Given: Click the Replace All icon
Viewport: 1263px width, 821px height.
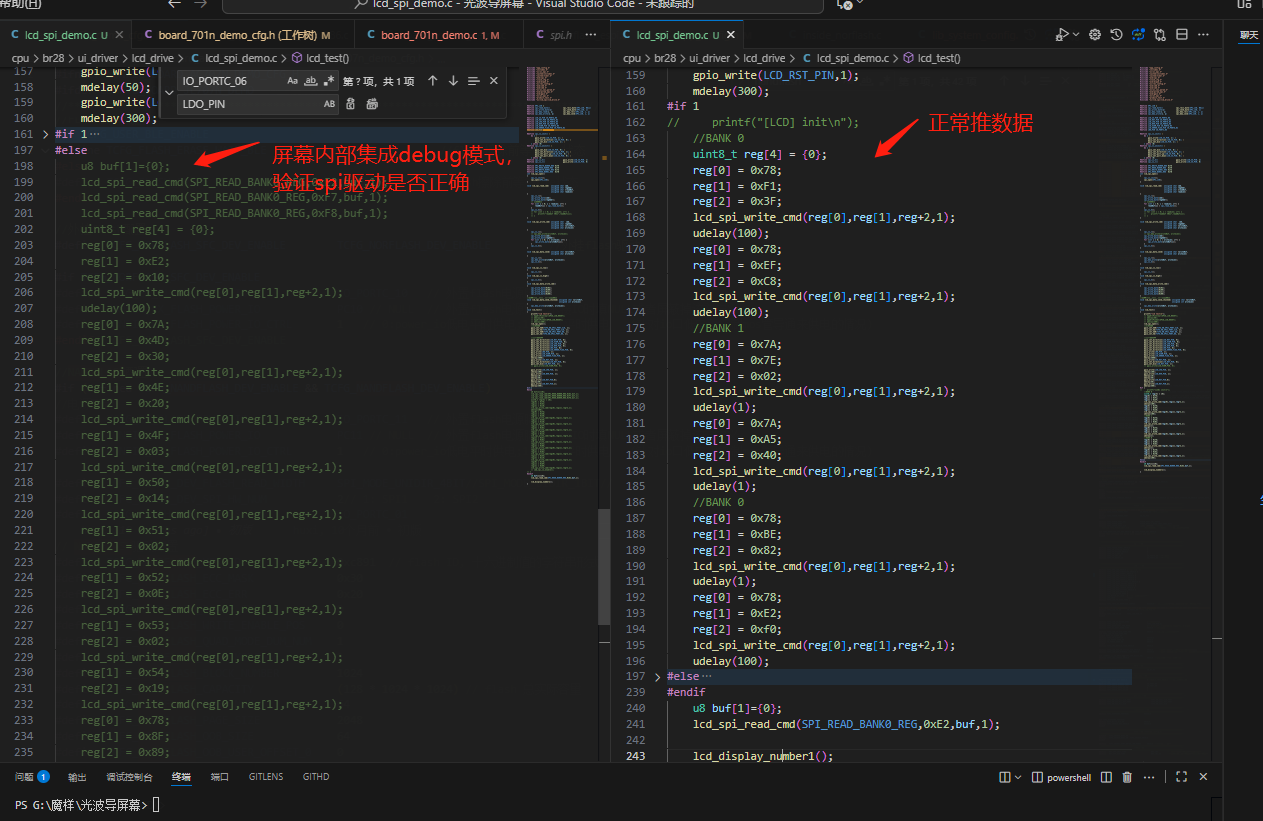Looking at the screenshot, I should (x=372, y=104).
